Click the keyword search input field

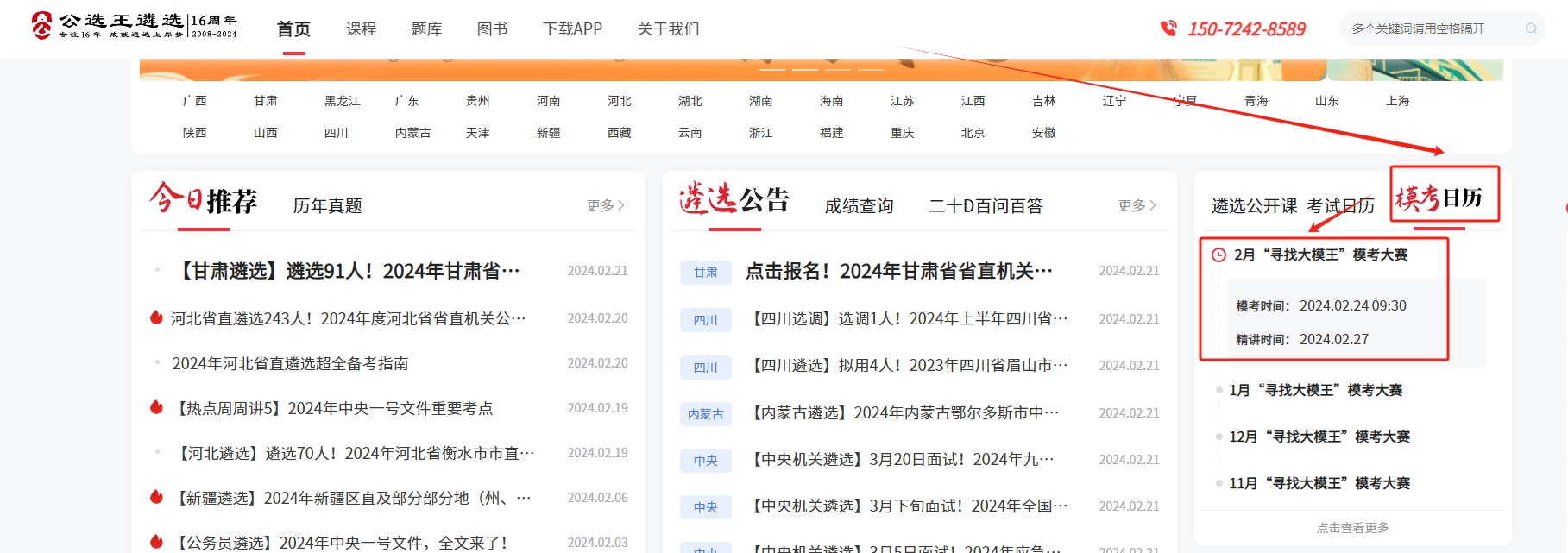pos(1428,28)
